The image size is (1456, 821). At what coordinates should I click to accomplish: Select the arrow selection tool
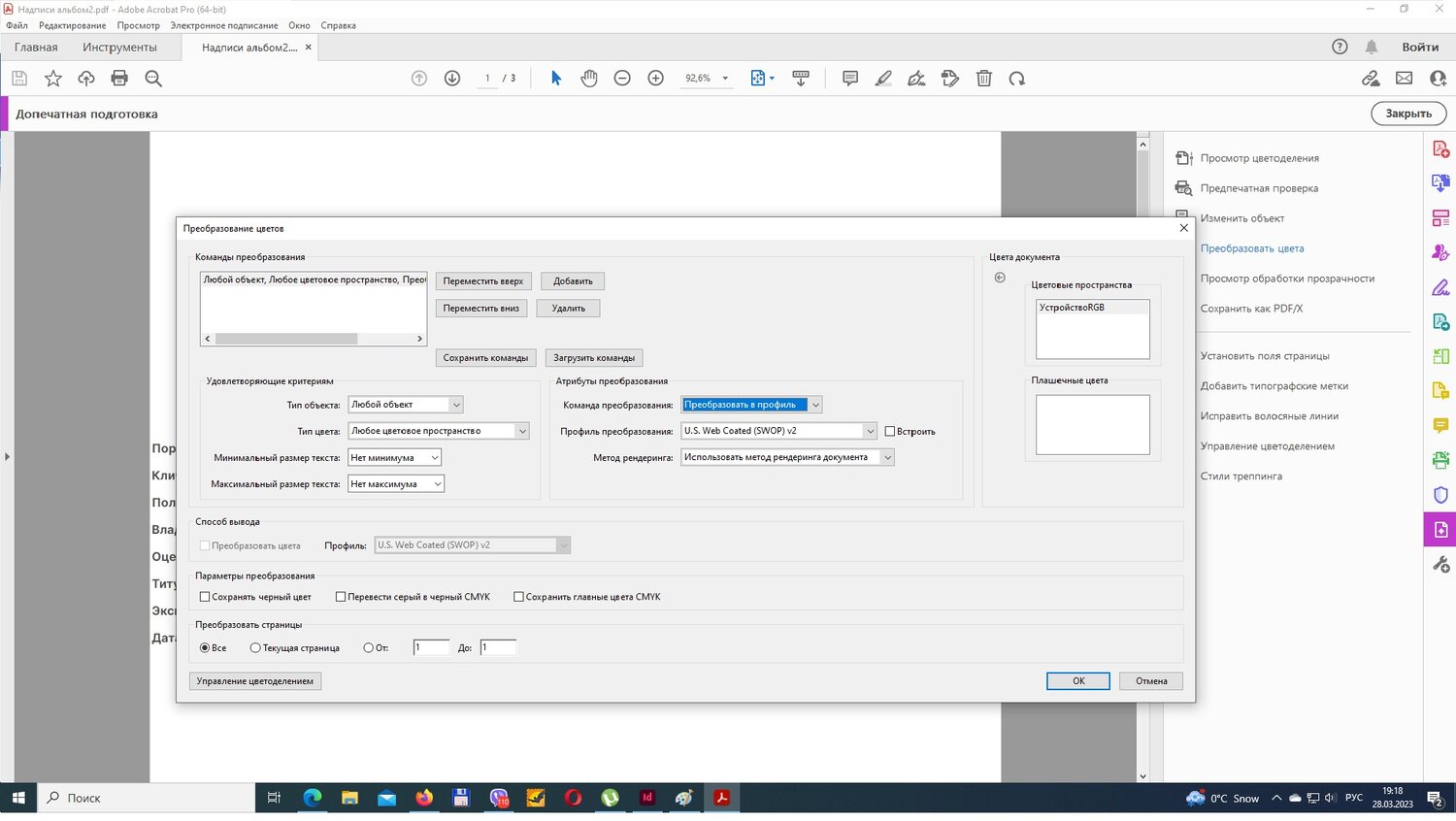(556, 79)
